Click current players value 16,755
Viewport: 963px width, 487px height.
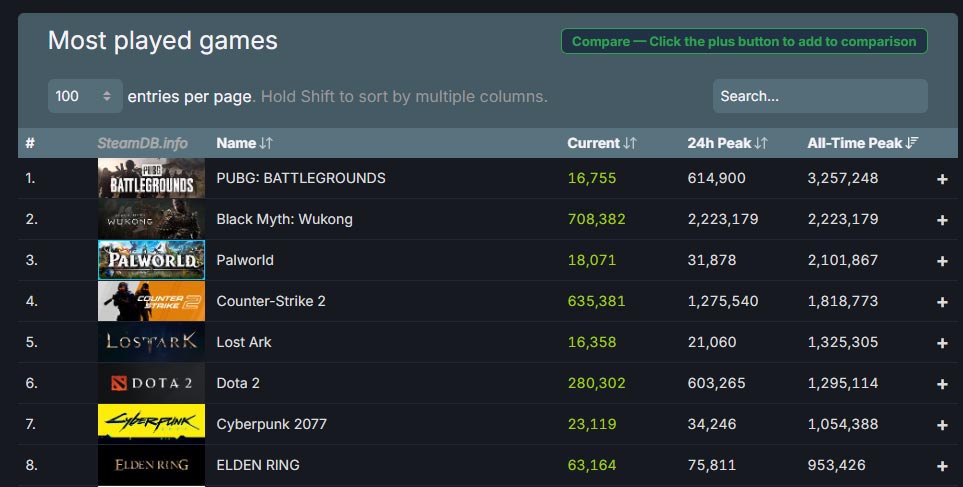click(x=592, y=178)
